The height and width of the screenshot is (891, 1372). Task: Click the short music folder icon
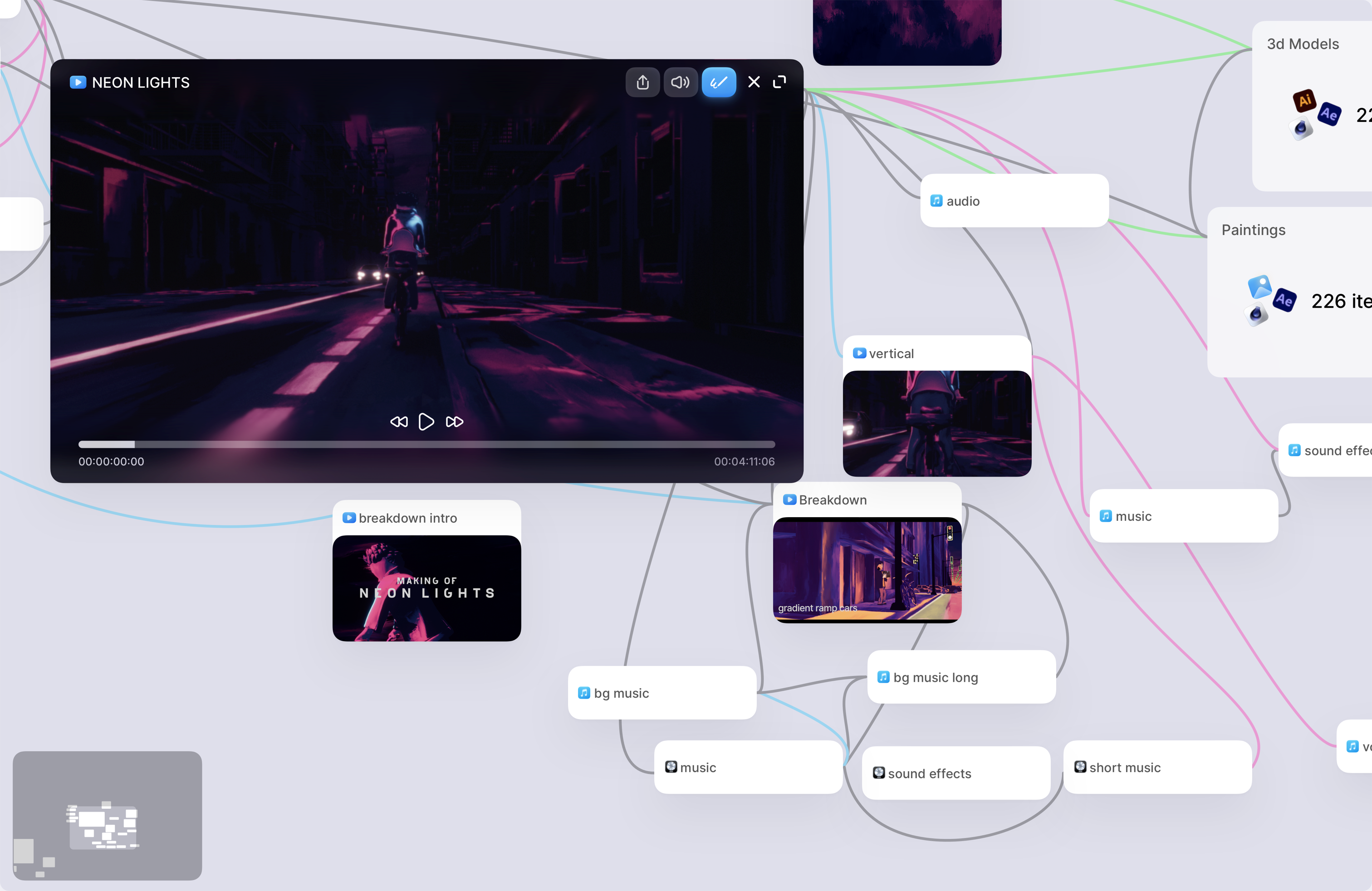pos(1080,767)
